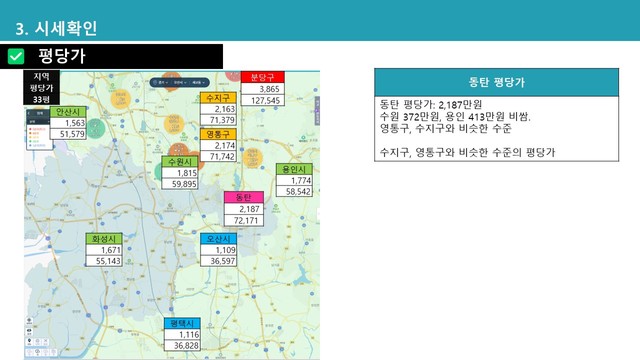This screenshot has width=640, height=360.
Task: Click the slide title 3. 시세확인
Action: pos(56,29)
